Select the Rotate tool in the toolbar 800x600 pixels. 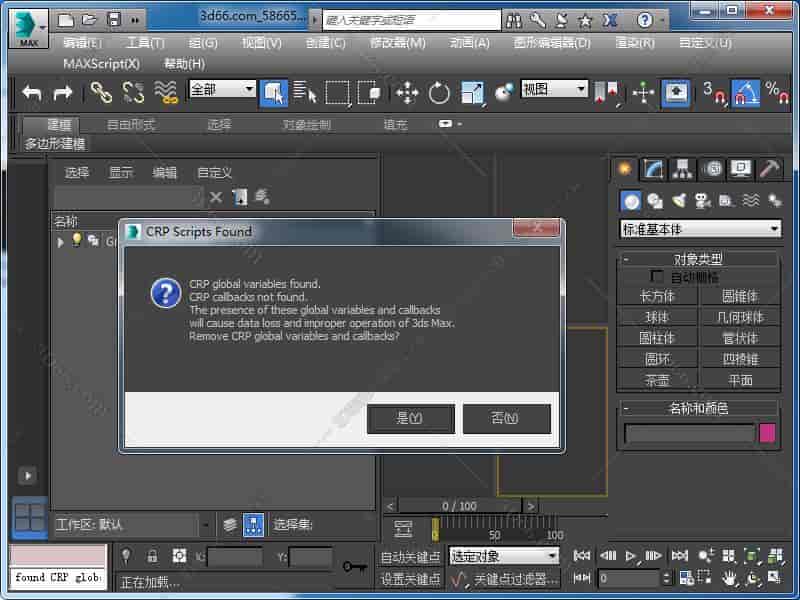[439, 93]
